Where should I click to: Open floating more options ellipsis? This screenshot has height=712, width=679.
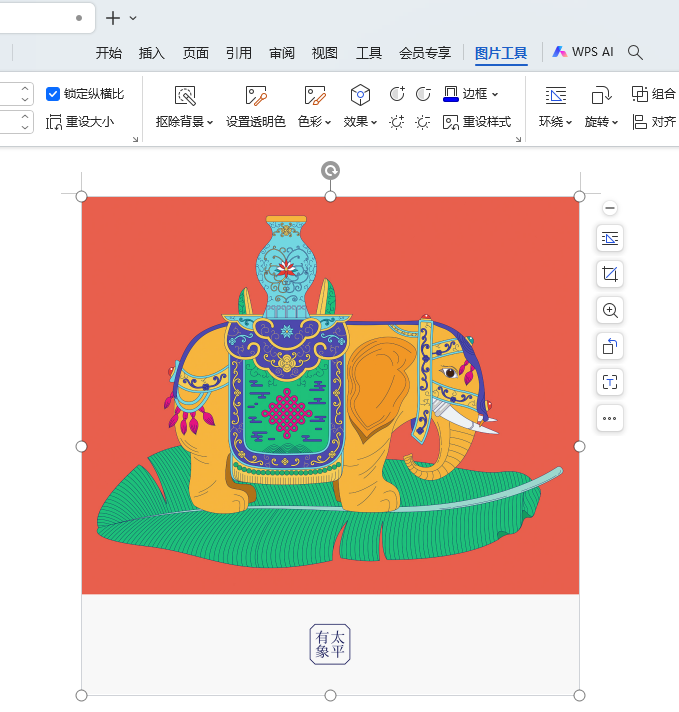610,418
